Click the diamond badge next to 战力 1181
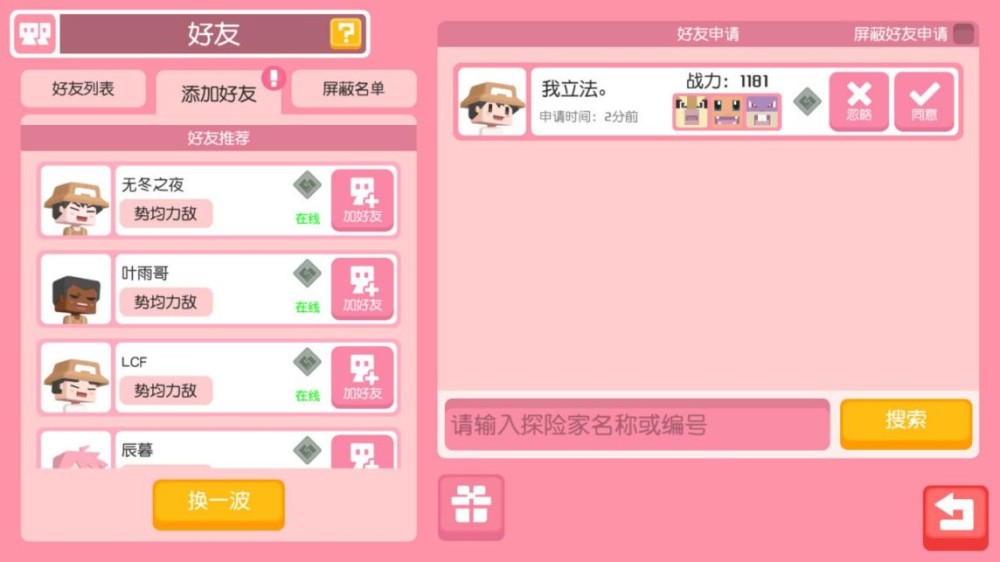Screen dimensions: 1000x562 807,101
